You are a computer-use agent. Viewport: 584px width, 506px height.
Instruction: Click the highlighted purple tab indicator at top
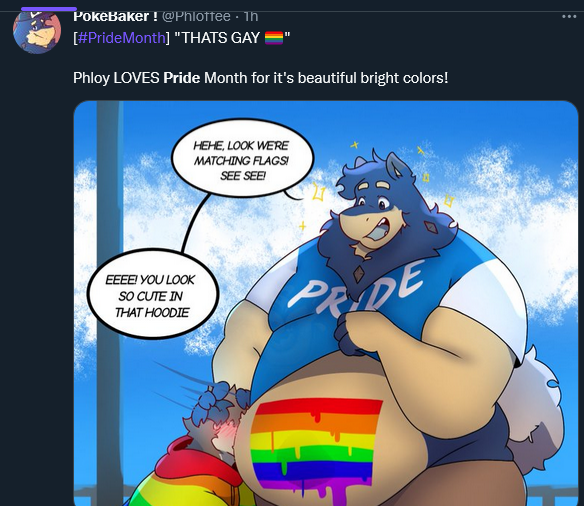pos(49,9)
